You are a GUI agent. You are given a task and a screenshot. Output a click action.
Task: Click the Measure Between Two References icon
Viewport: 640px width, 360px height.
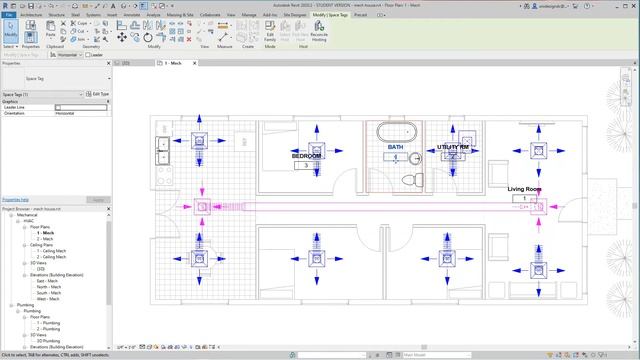pos(223,37)
